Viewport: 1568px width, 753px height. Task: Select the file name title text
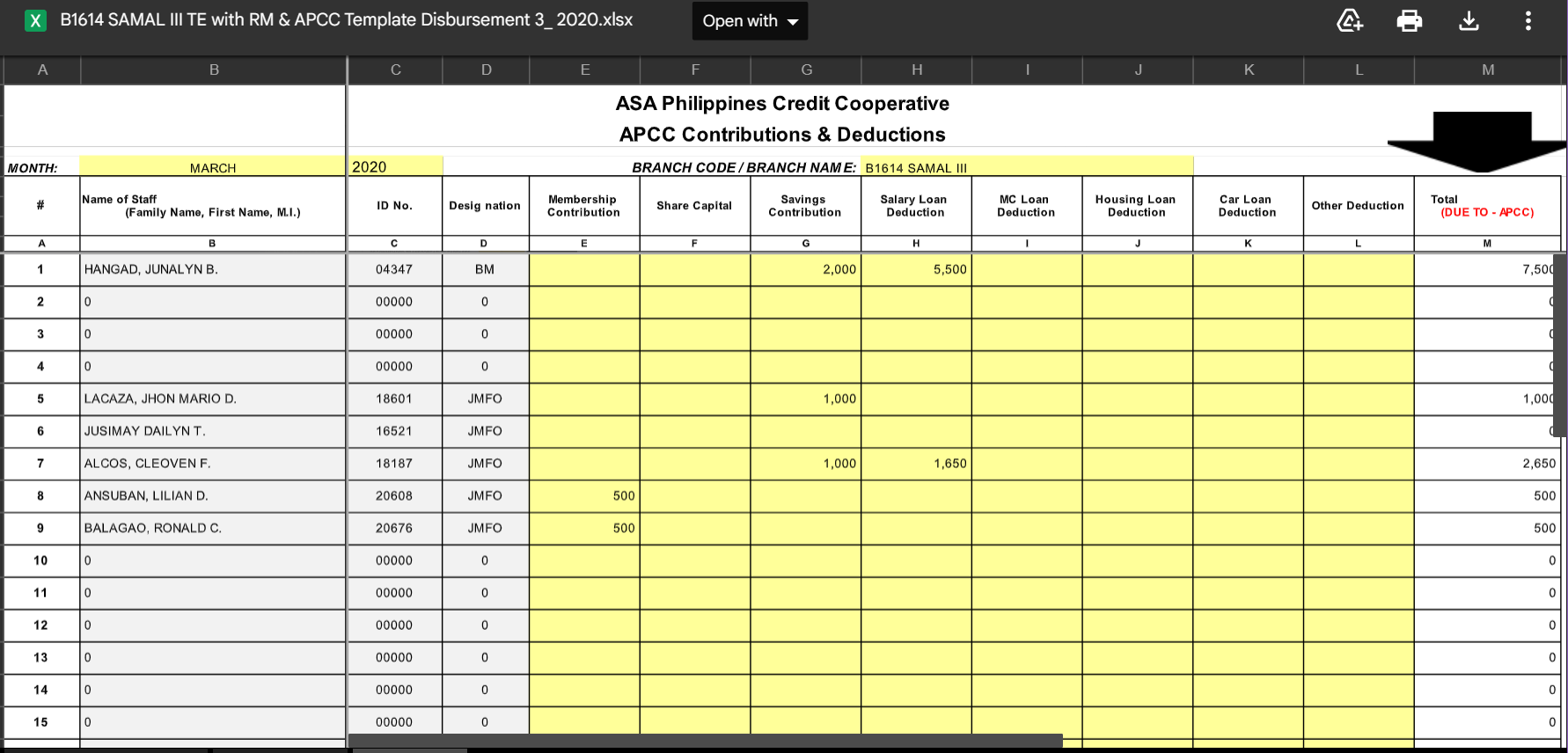346,20
